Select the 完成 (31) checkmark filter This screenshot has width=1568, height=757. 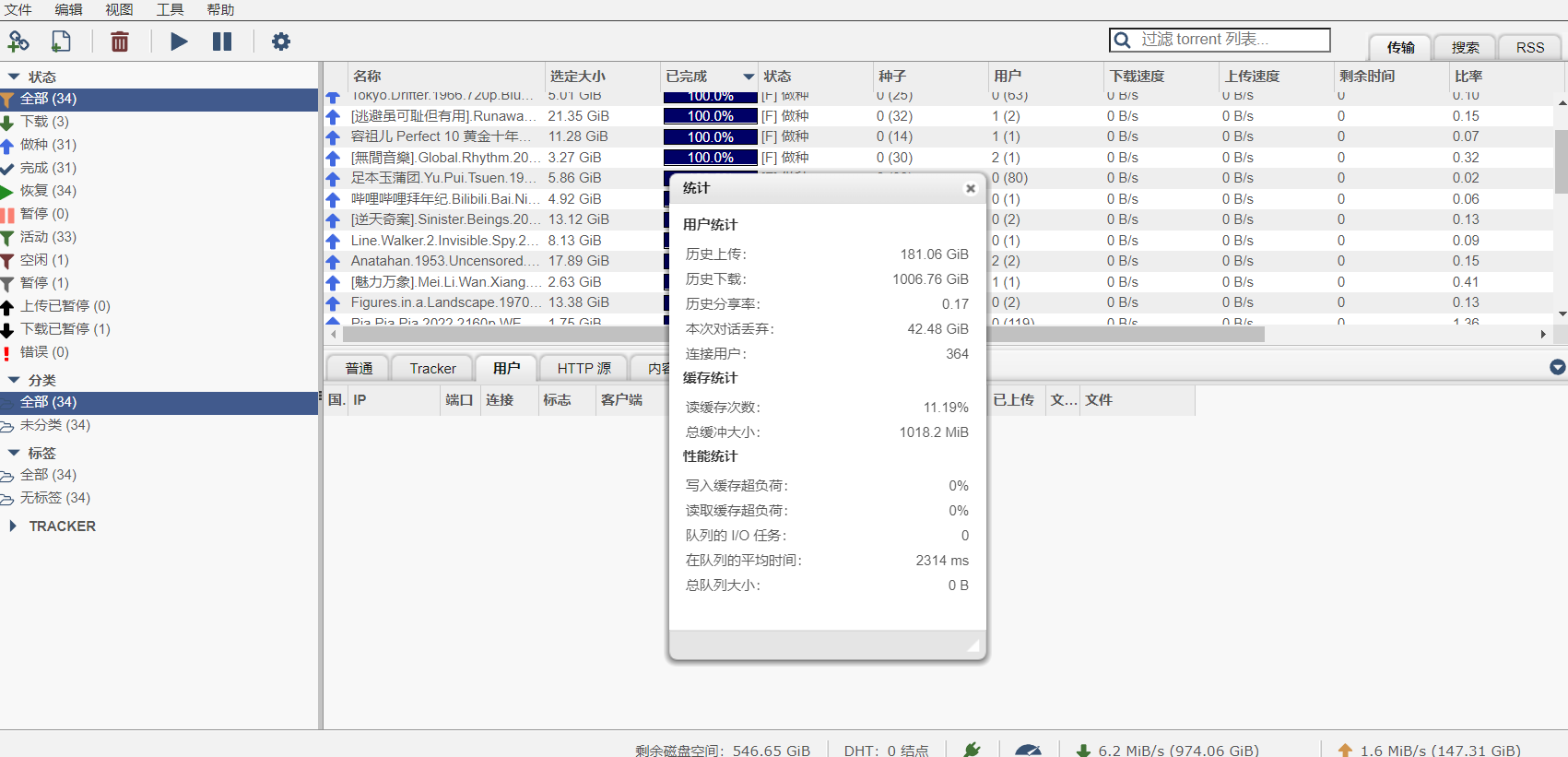[x=7, y=168]
